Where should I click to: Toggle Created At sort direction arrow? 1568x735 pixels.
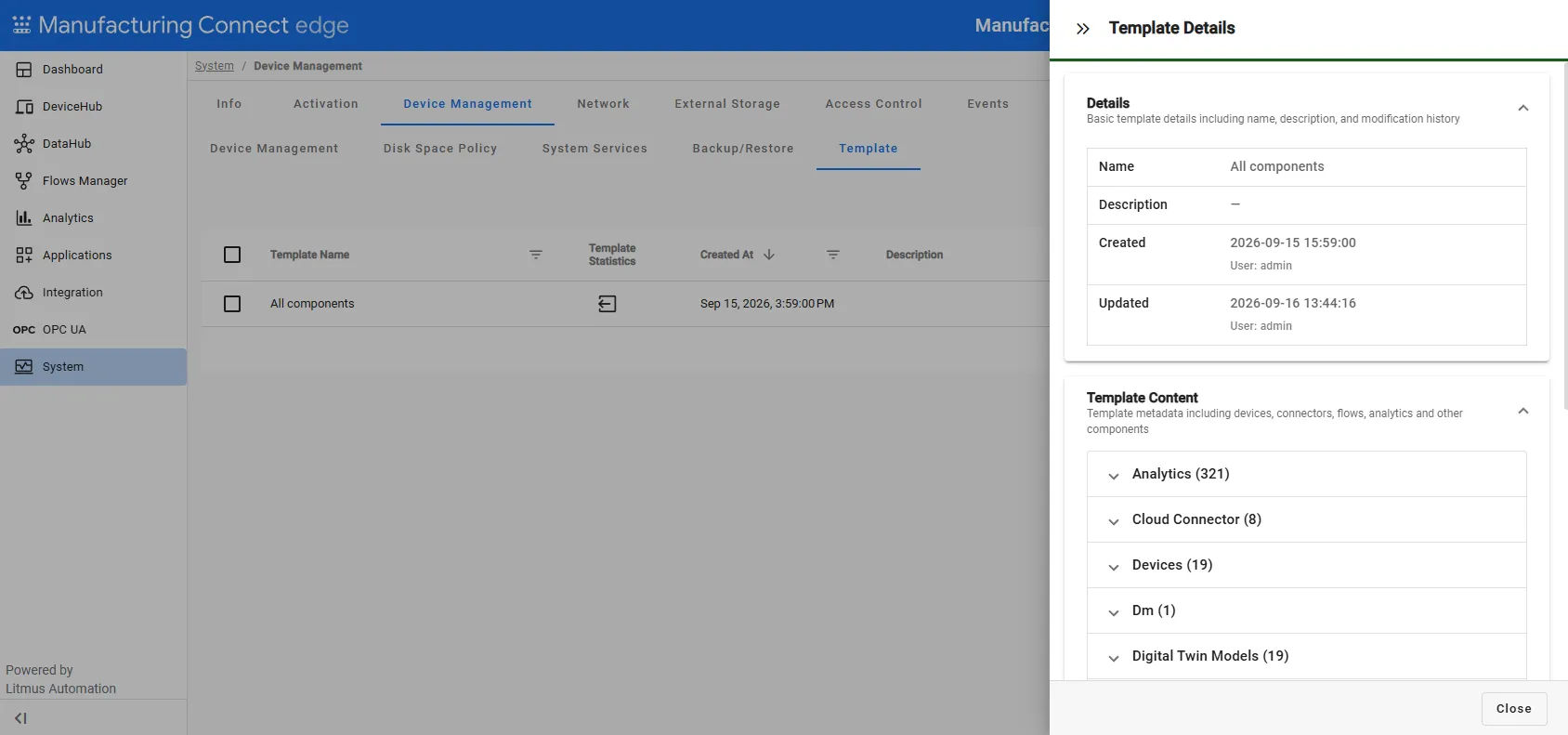pyautogui.click(x=769, y=255)
